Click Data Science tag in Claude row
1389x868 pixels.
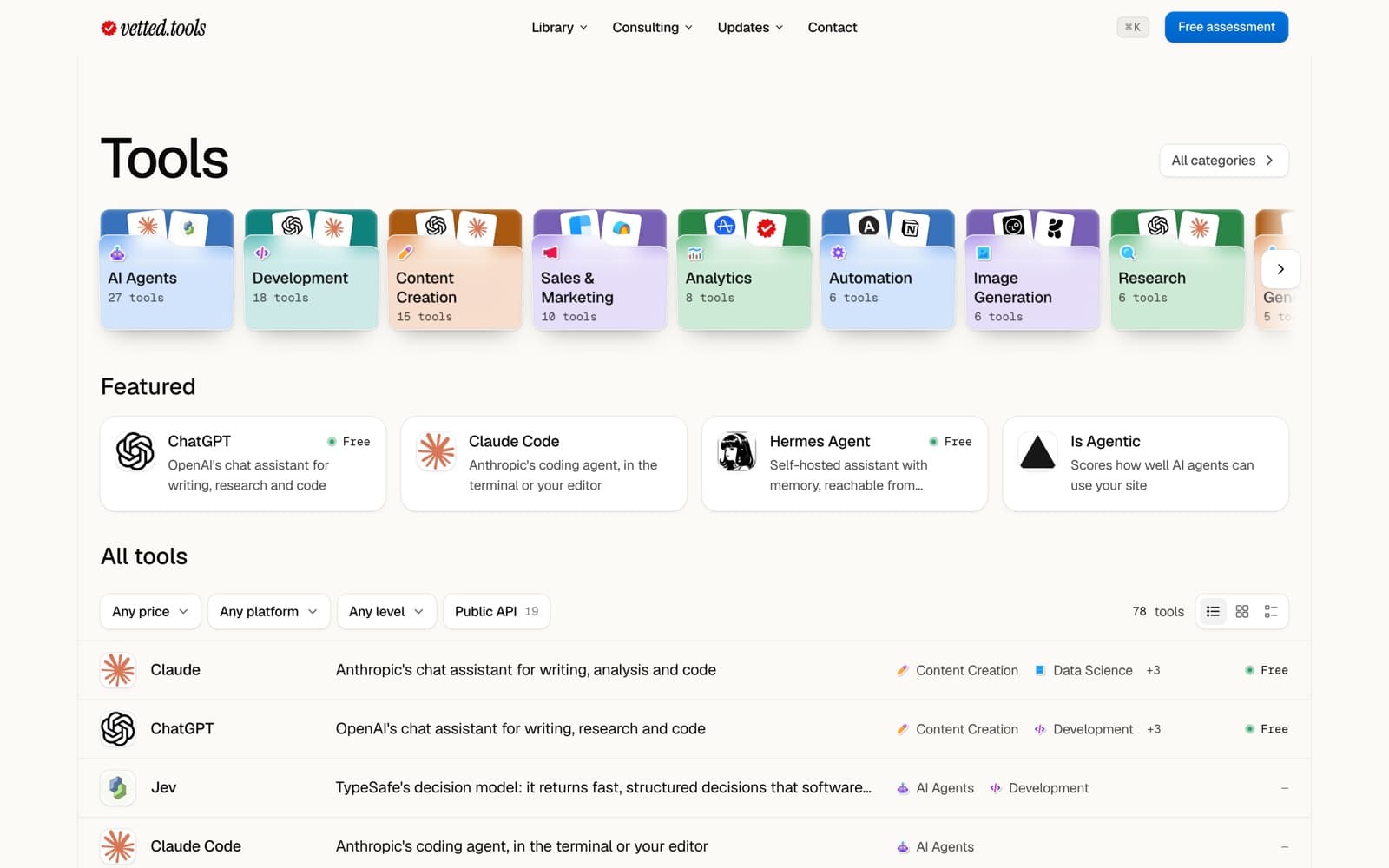(1083, 670)
